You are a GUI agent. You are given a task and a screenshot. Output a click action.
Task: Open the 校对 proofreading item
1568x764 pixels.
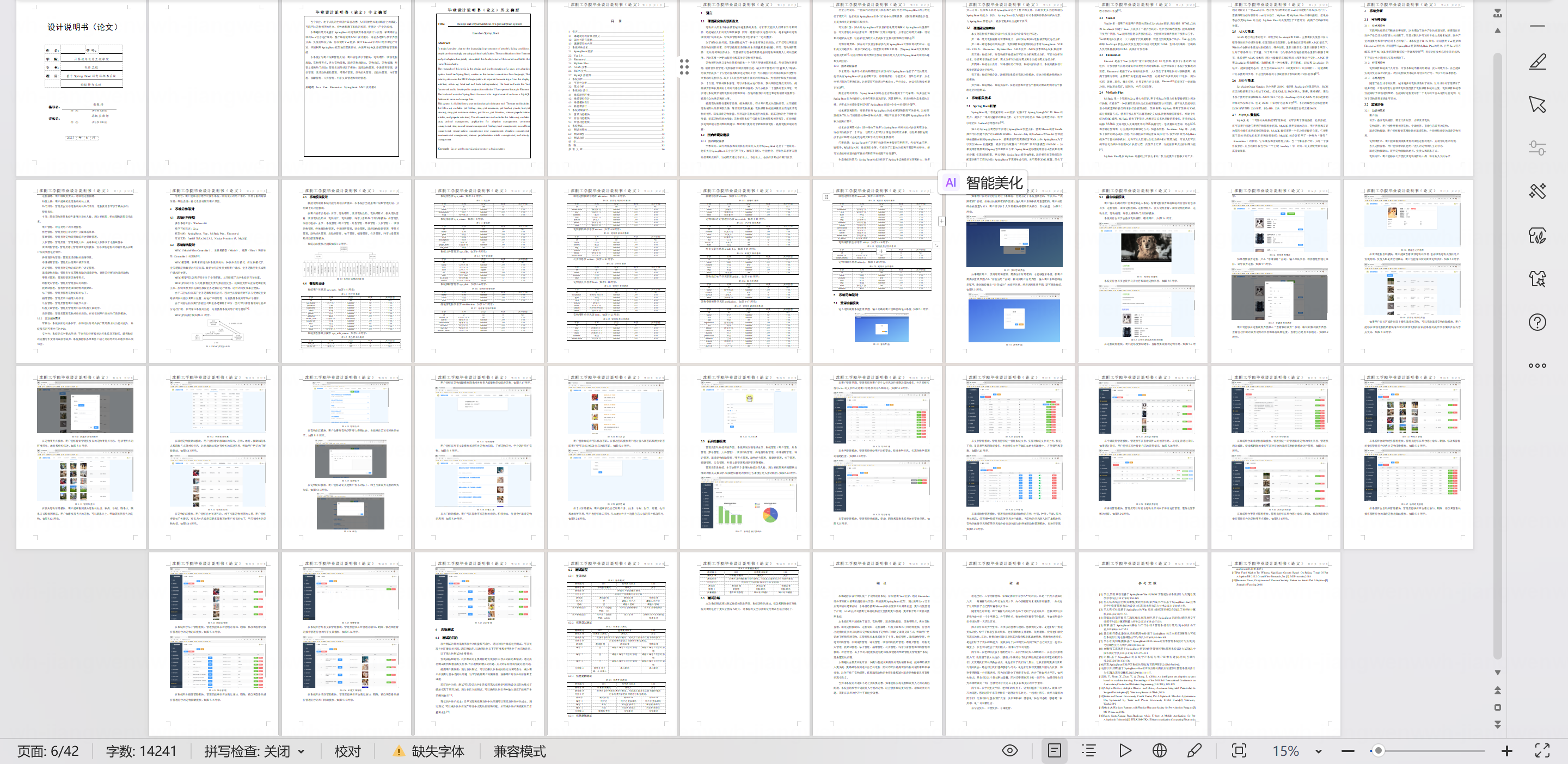click(347, 751)
